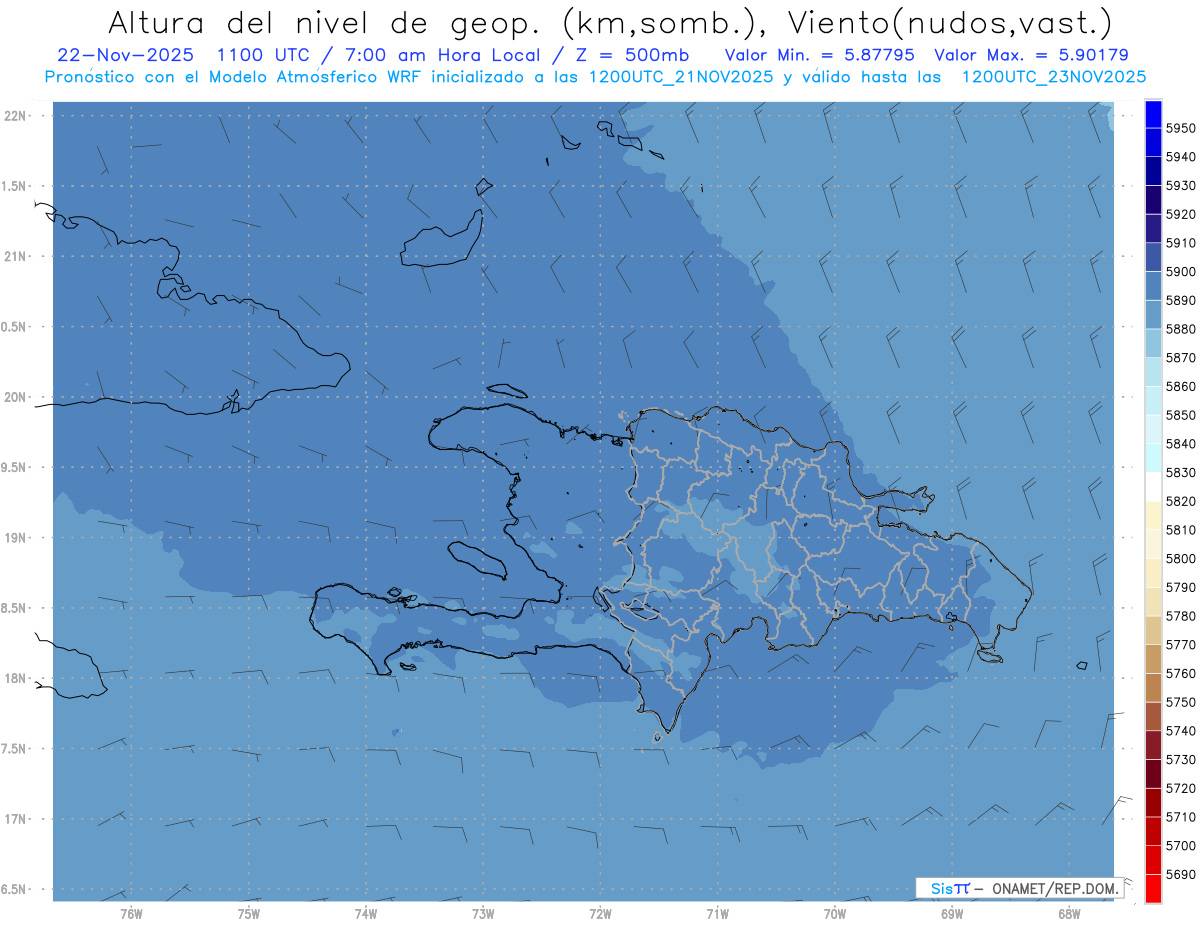Click the '1200UTC_21NOV2025' initialization text
Screen dimensions: 1200x927
[x=681, y=77]
